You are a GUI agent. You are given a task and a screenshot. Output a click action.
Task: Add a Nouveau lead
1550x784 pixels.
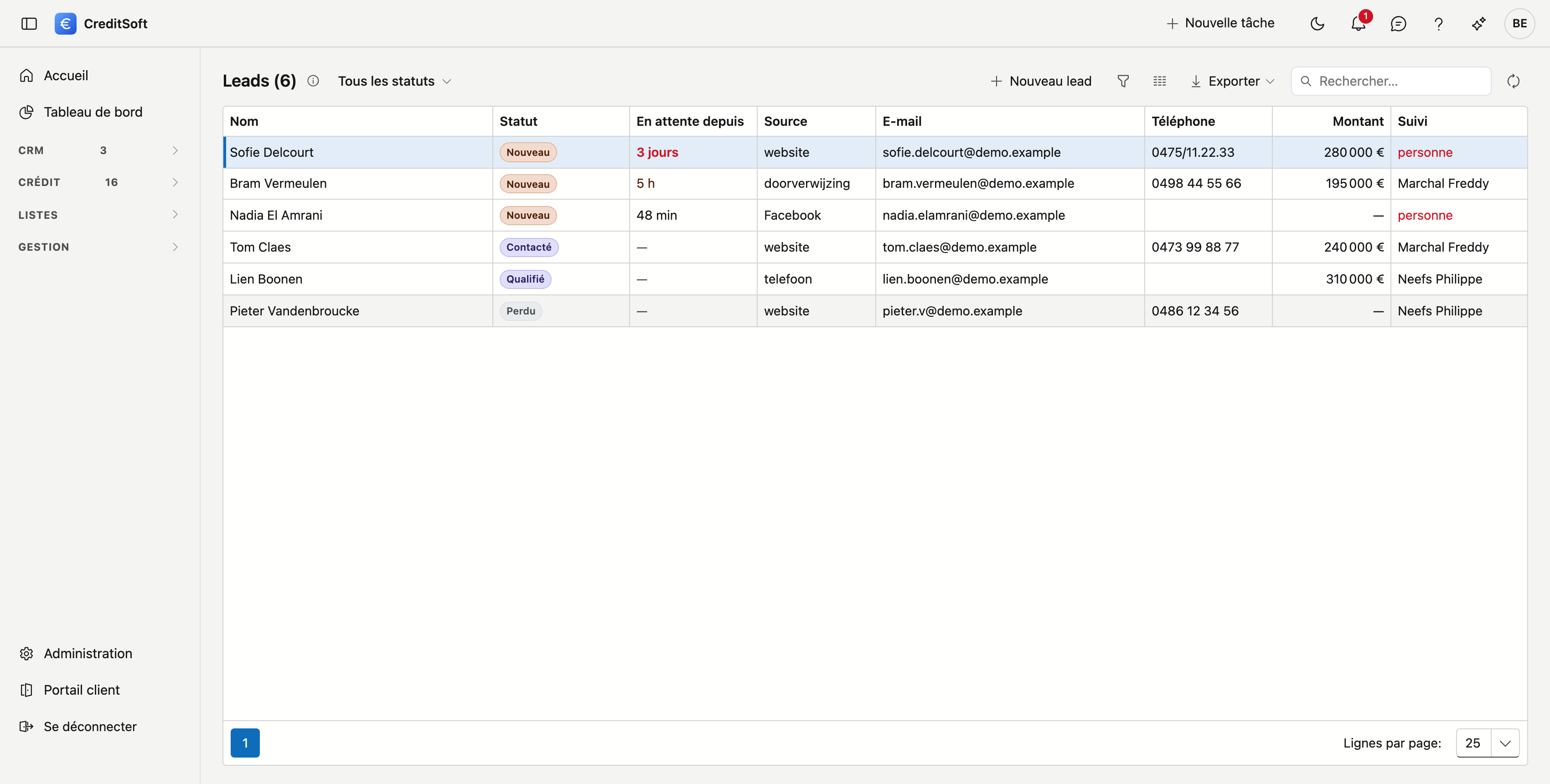coord(1041,81)
